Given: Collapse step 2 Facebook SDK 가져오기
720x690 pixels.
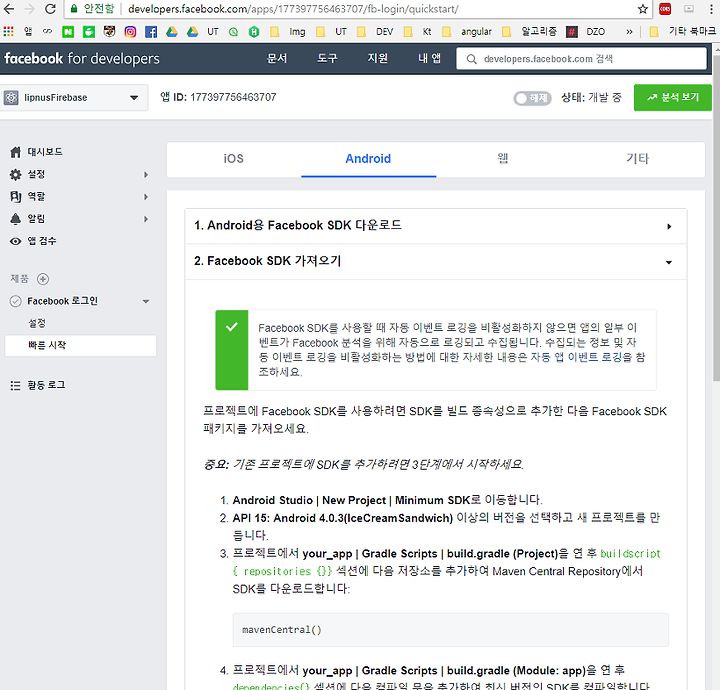Looking at the screenshot, I should pyautogui.click(x=436, y=262).
